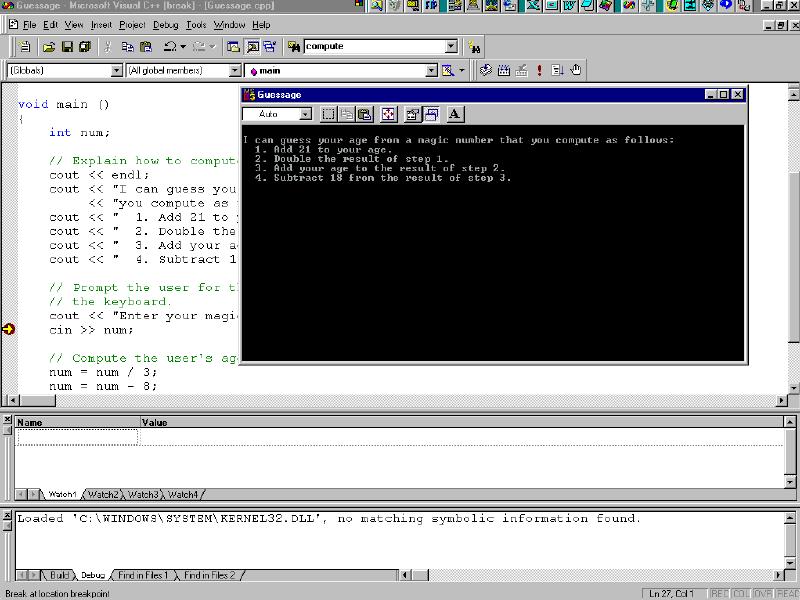The width and height of the screenshot is (800, 600).
Task: Click the Workspace window icon
Action: tap(234, 47)
